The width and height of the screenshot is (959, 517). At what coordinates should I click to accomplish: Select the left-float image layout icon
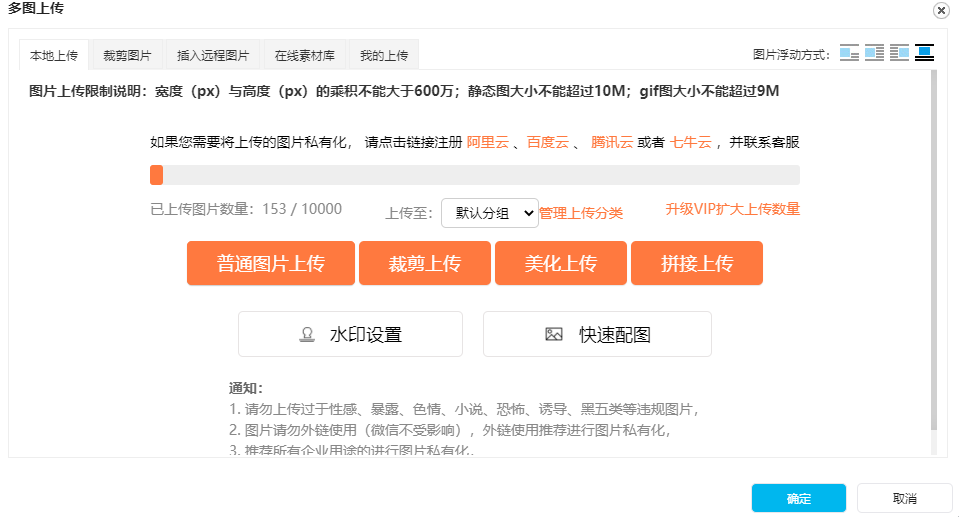(874, 53)
